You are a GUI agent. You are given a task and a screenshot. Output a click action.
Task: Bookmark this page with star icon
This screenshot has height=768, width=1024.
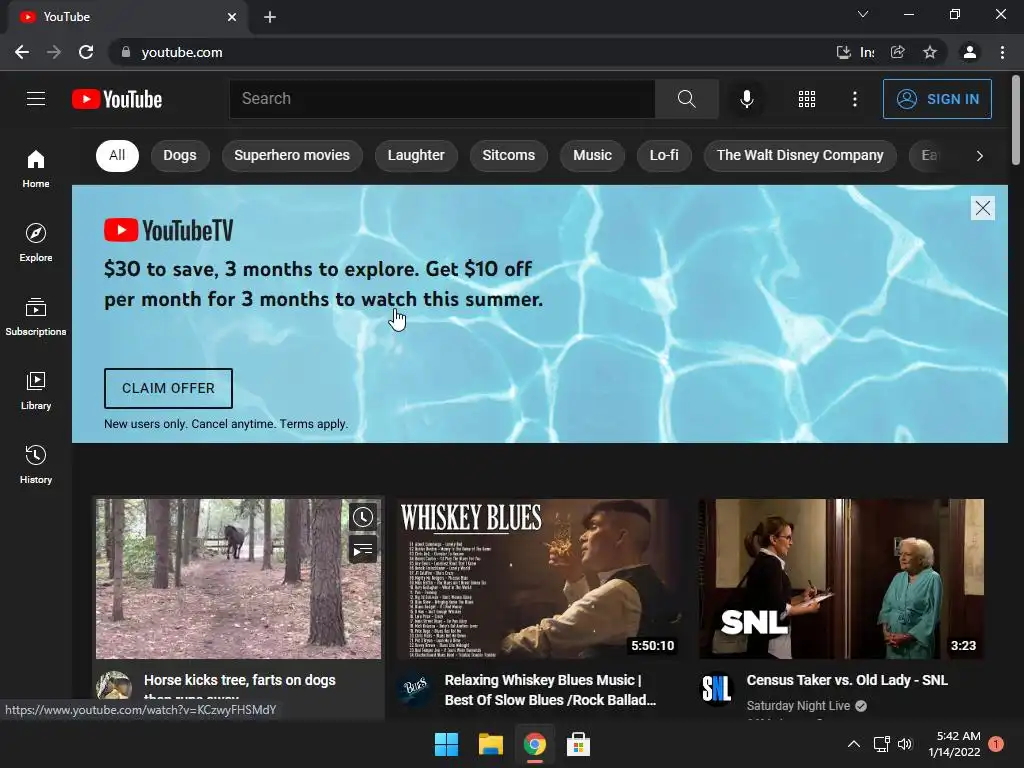tap(930, 52)
